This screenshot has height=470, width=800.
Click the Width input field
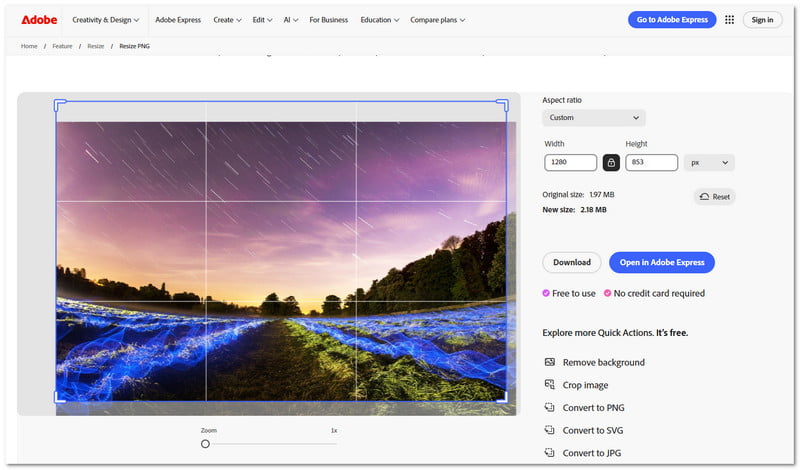point(570,163)
